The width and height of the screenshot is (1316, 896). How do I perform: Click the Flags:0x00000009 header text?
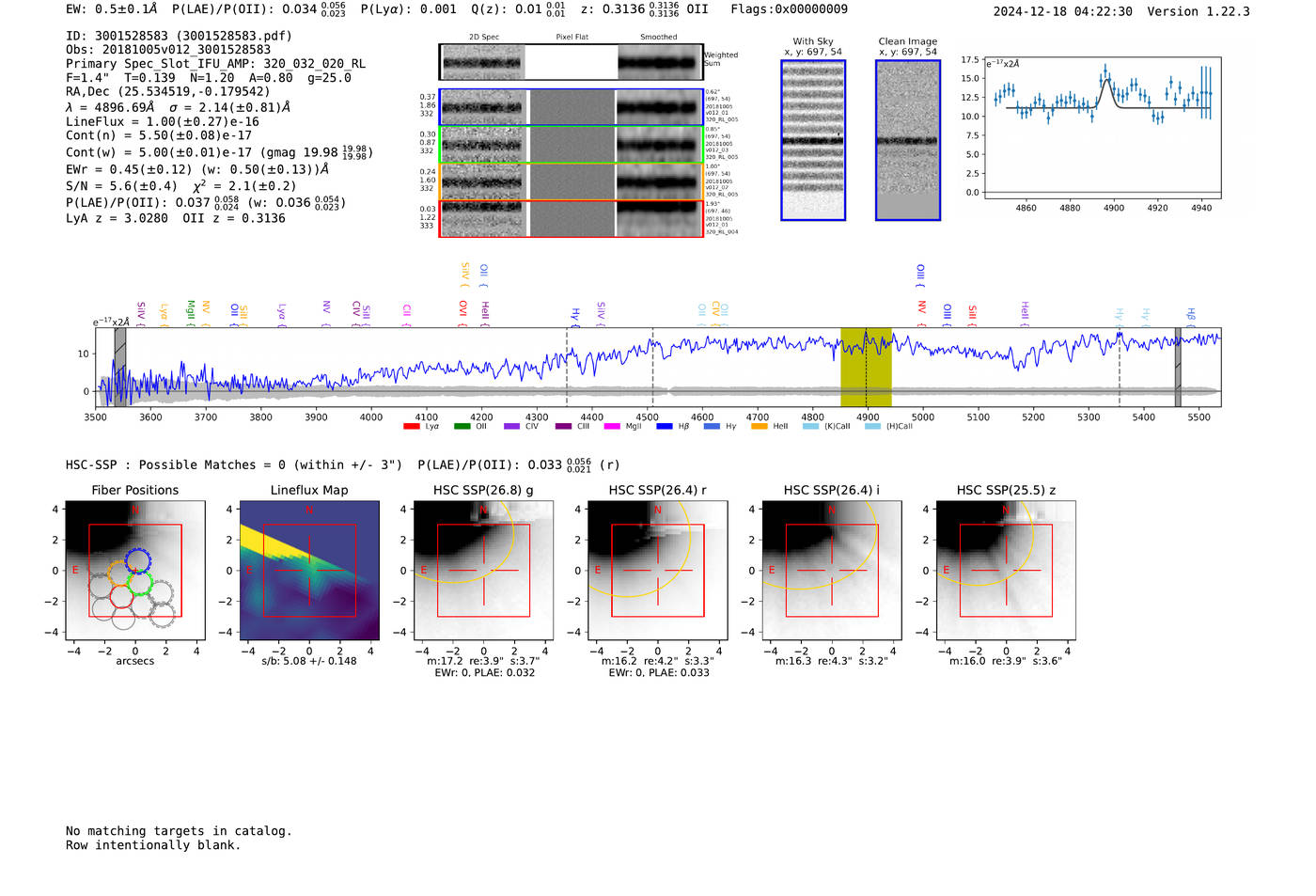[789, 9]
